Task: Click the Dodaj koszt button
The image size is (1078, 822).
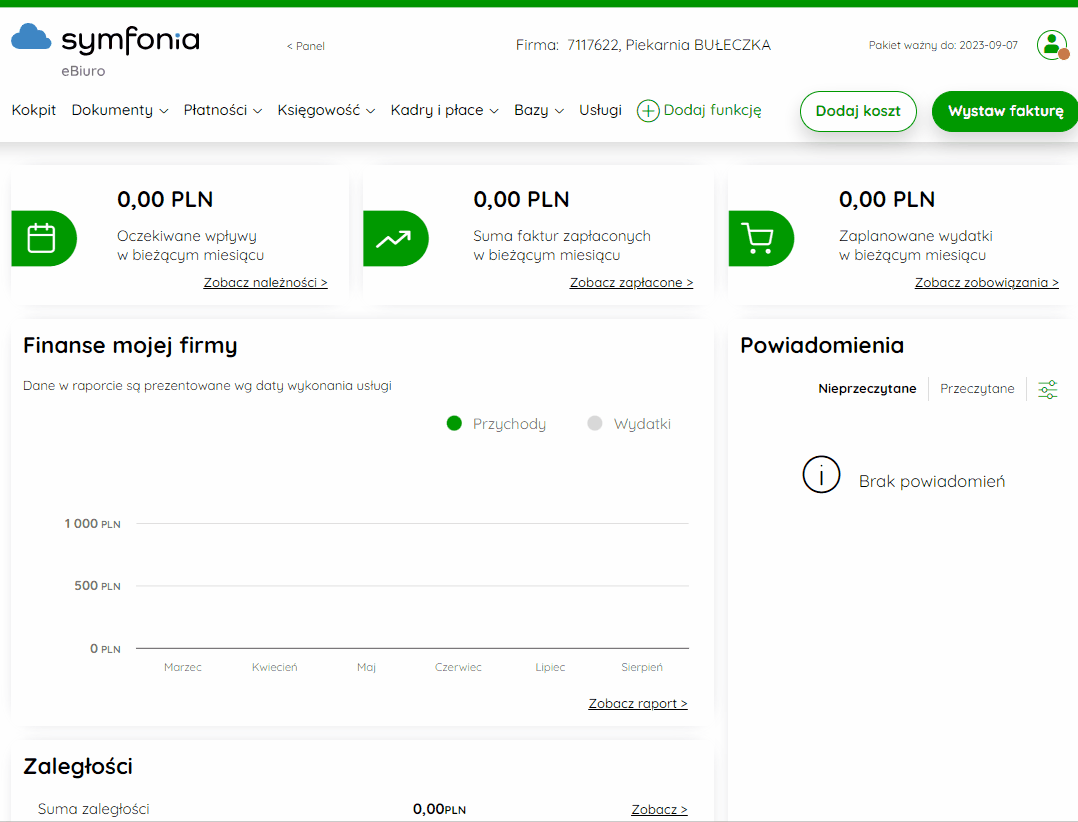Action: coord(858,111)
